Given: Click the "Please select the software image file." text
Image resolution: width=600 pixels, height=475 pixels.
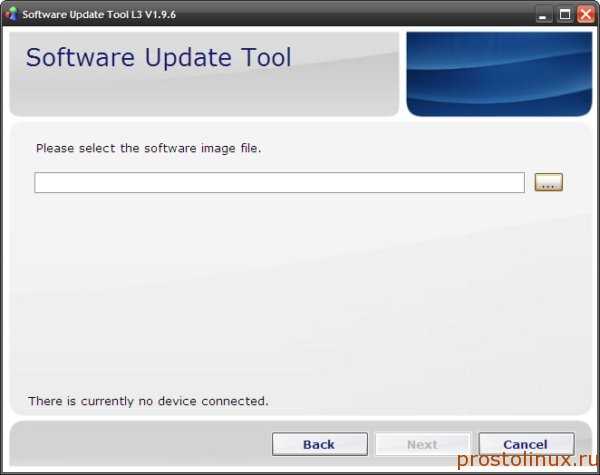Looking at the screenshot, I should (x=148, y=149).
